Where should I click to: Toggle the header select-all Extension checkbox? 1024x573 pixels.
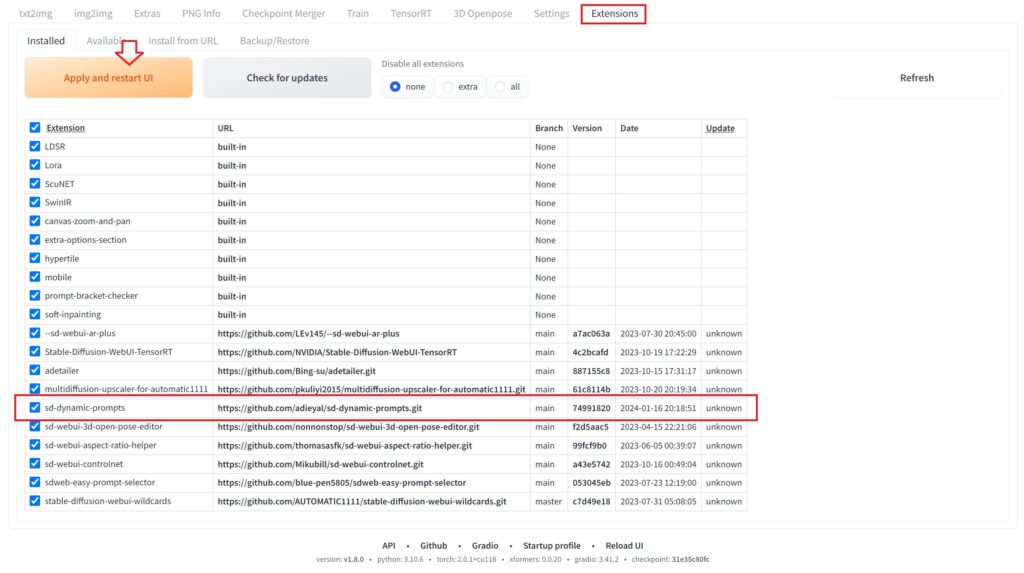35,128
